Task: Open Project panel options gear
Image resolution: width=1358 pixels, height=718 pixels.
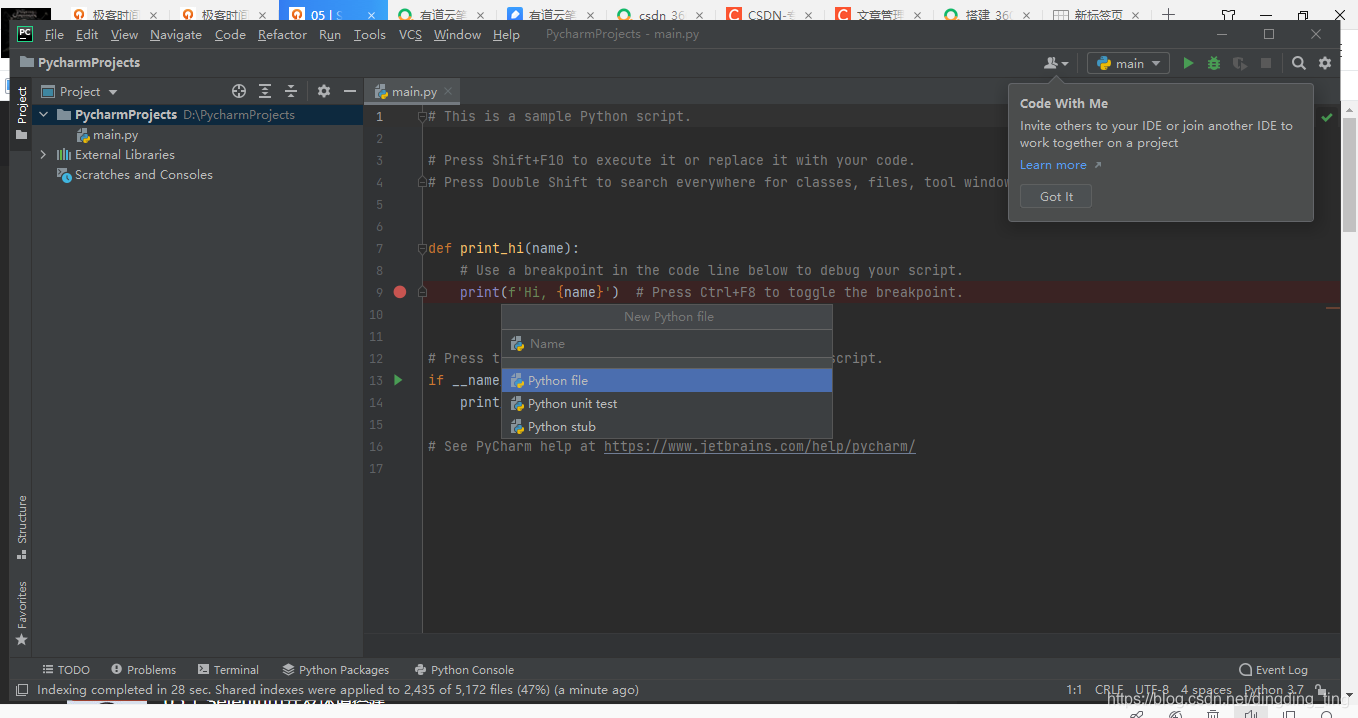Action: (x=324, y=91)
